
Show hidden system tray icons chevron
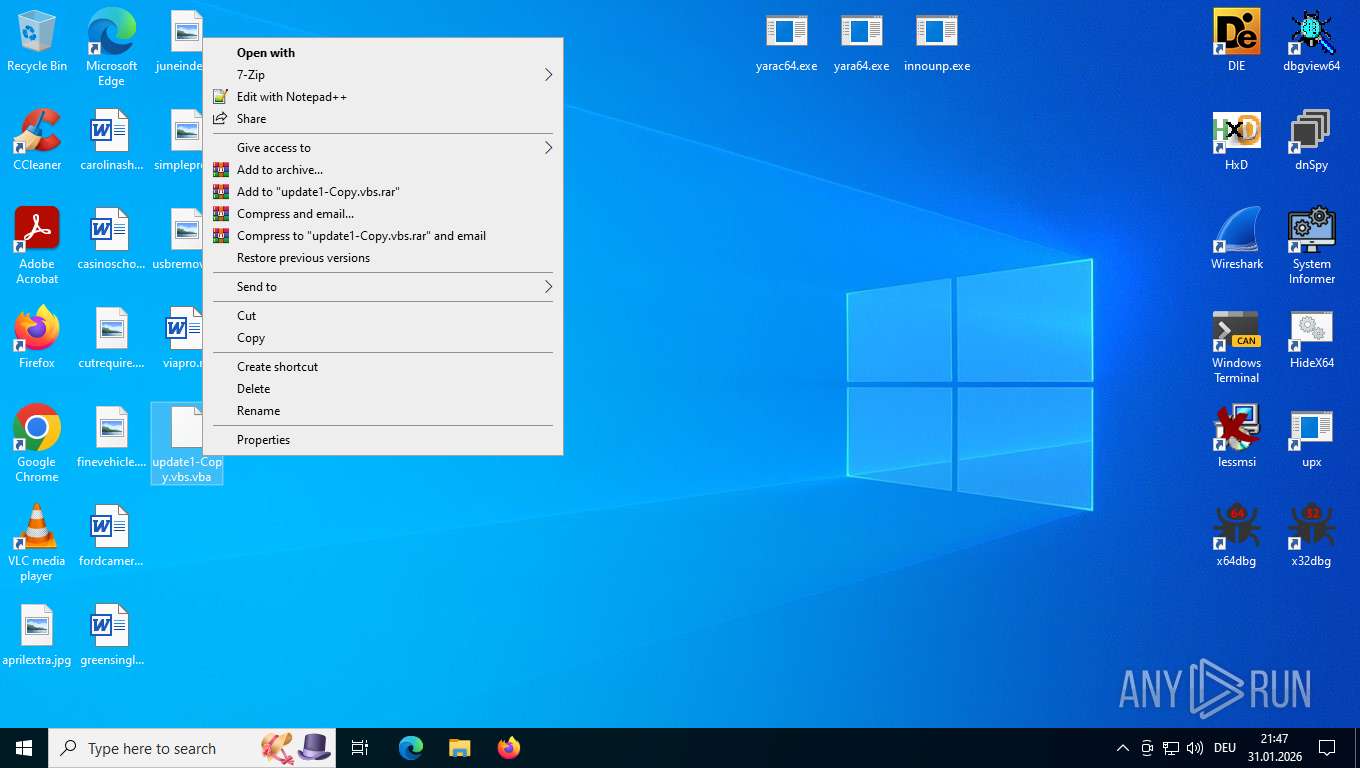pos(1122,748)
